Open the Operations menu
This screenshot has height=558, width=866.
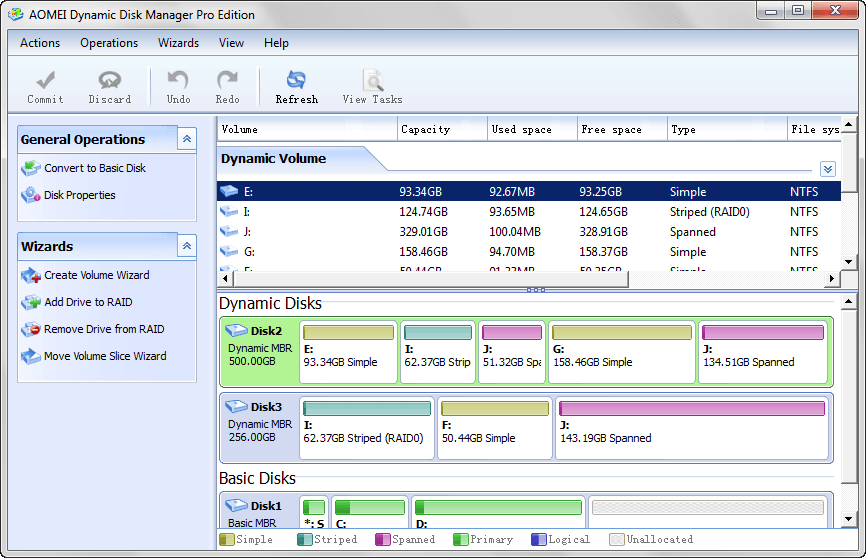click(109, 43)
